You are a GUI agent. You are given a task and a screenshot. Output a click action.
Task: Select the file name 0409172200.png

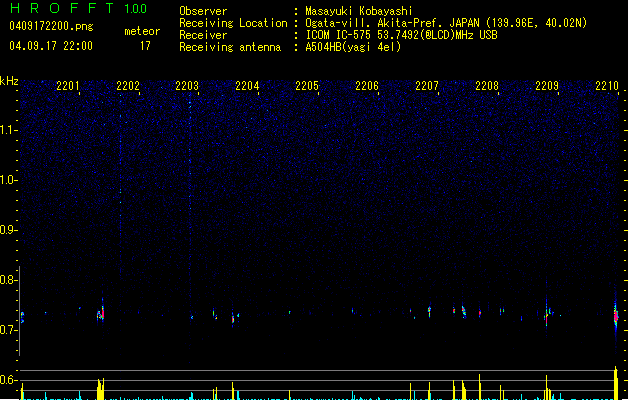coord(51,26)
